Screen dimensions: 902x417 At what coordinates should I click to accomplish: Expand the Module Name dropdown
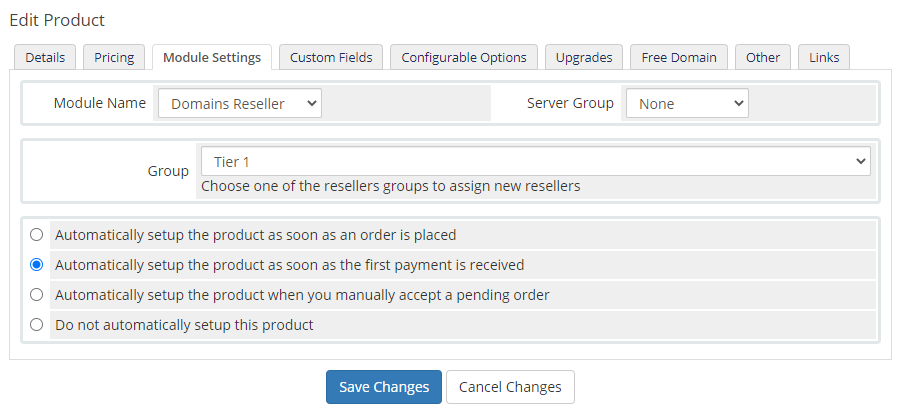click(x=240, y=103)
